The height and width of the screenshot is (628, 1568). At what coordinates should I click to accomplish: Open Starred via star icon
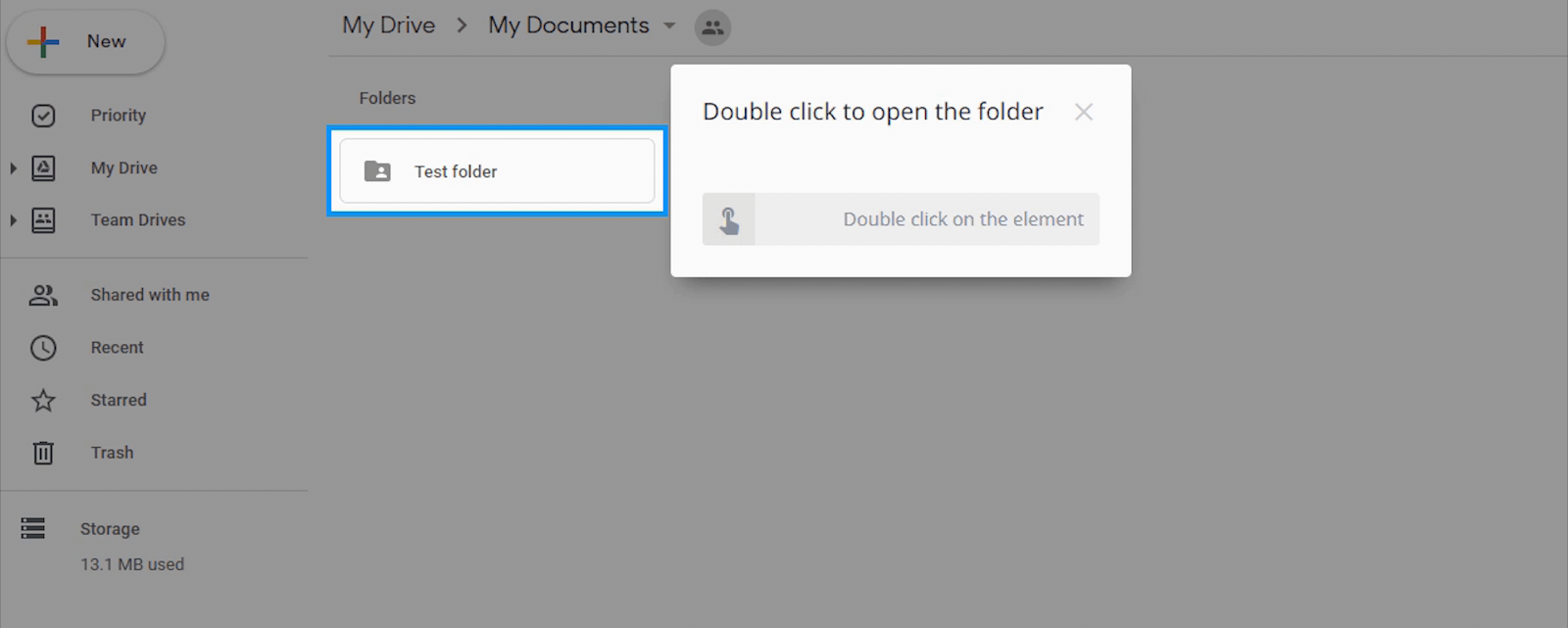43,401
